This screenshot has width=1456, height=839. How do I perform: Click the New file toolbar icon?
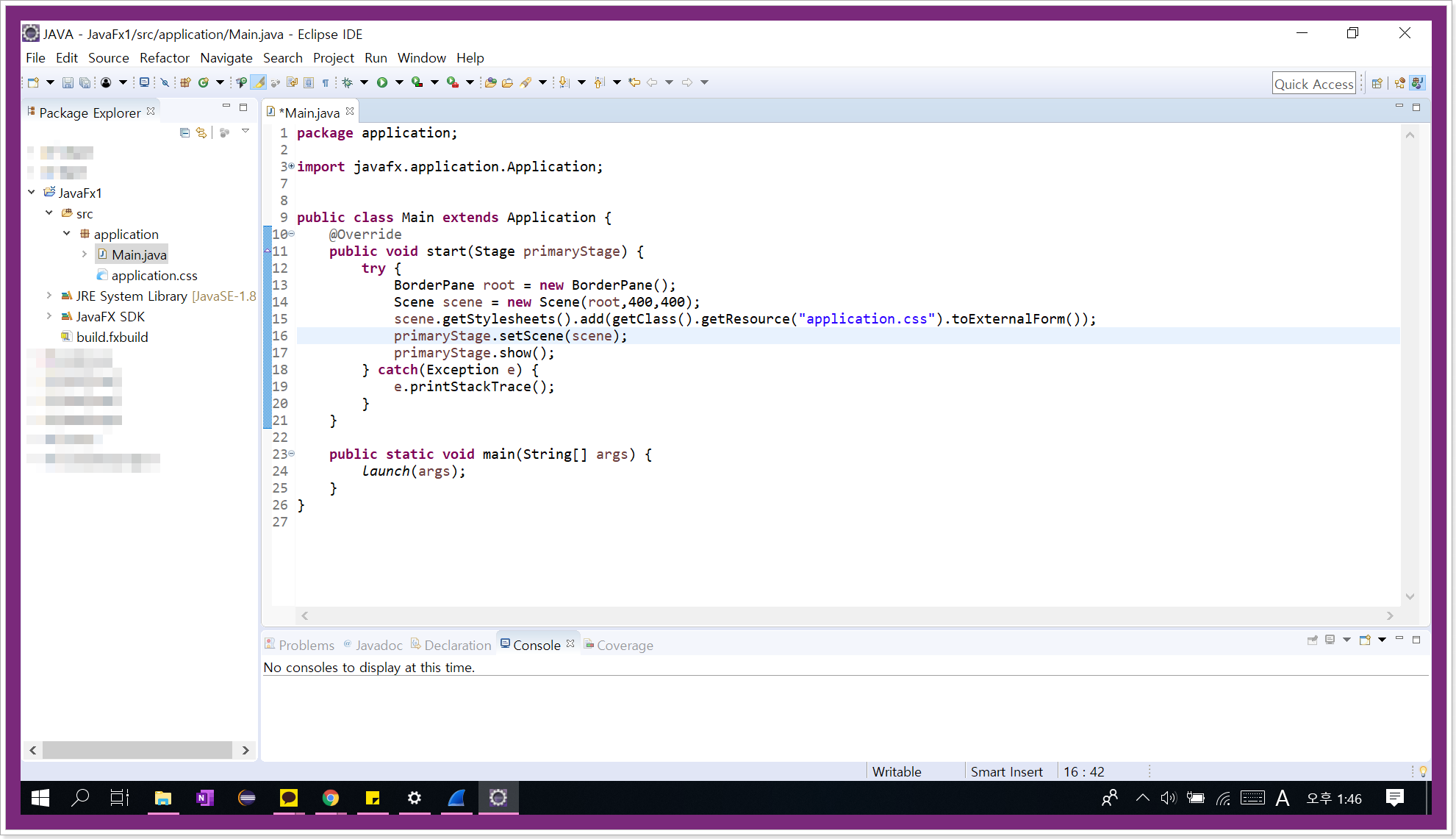click(33, 82)
